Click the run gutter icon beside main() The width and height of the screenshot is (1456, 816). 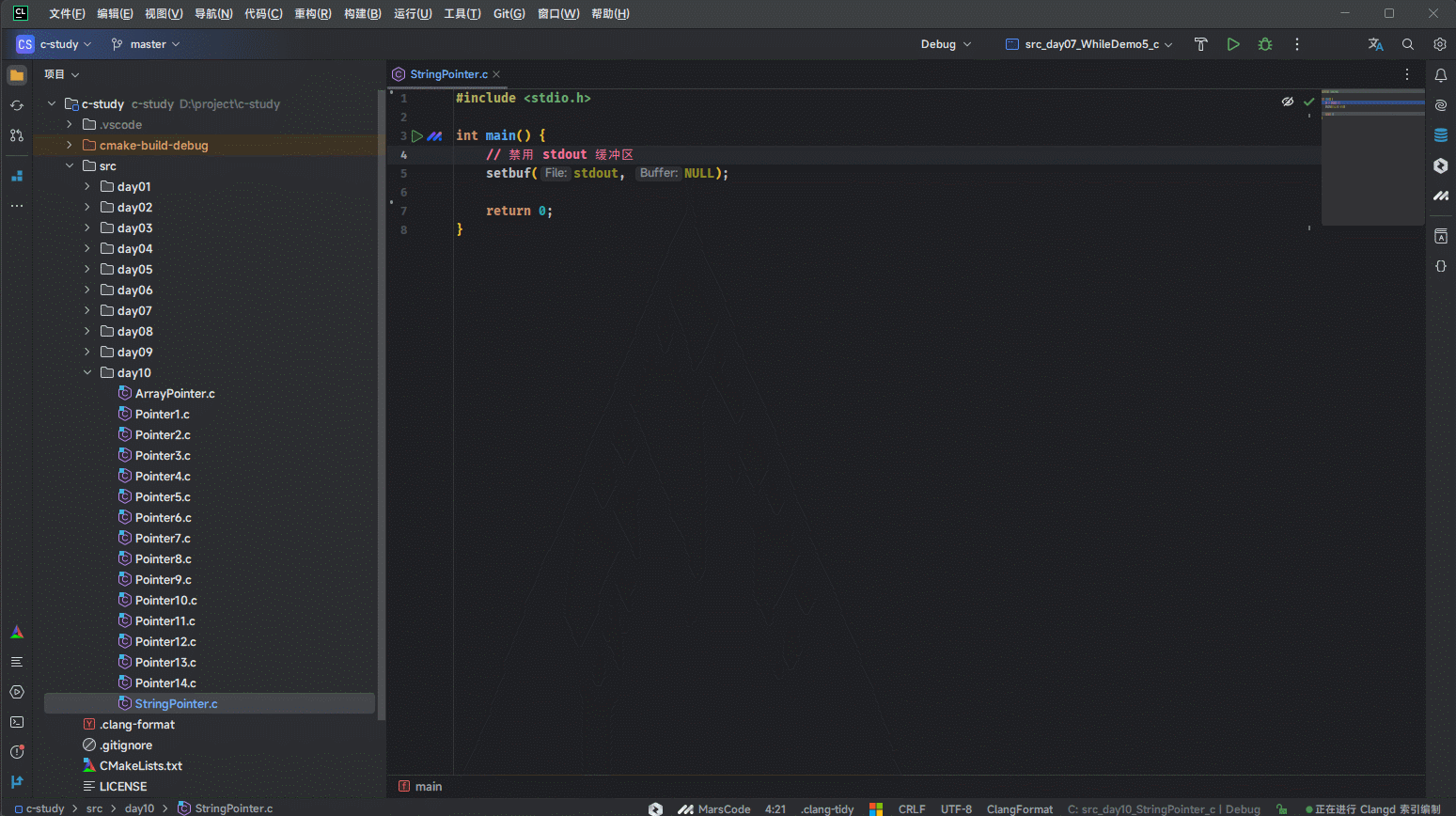(x=417, y=135)
